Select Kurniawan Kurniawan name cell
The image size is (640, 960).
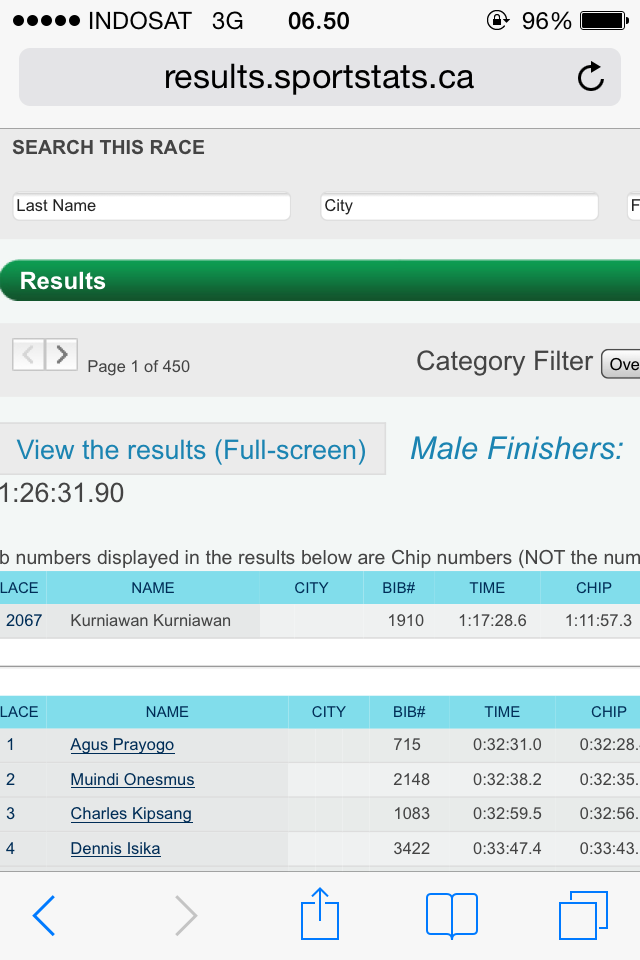(x=150, y=620)
